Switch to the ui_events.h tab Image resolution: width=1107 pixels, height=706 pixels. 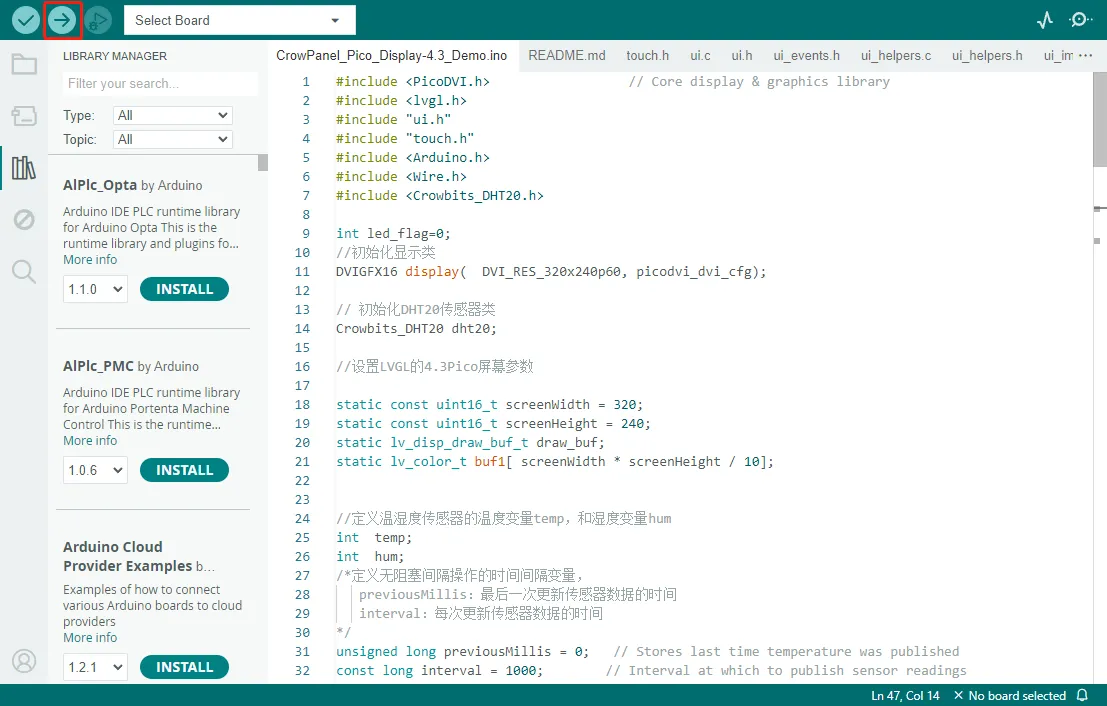[x=806, y=55]
